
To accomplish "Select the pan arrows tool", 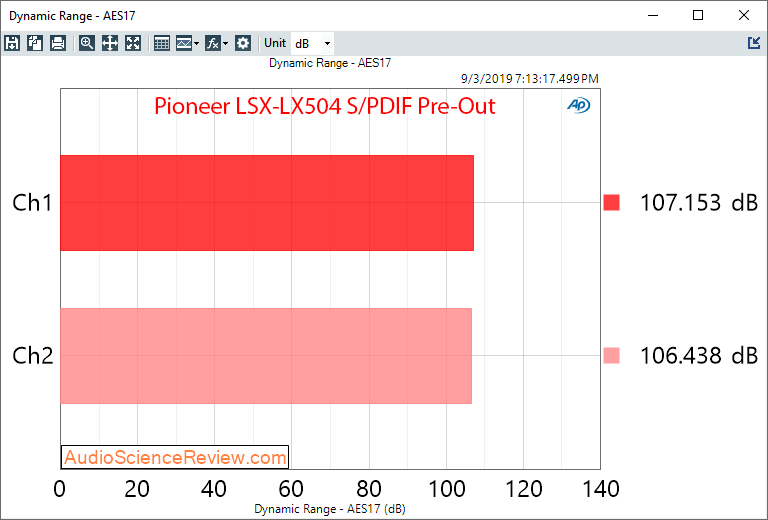I will [x=110, y=43].
